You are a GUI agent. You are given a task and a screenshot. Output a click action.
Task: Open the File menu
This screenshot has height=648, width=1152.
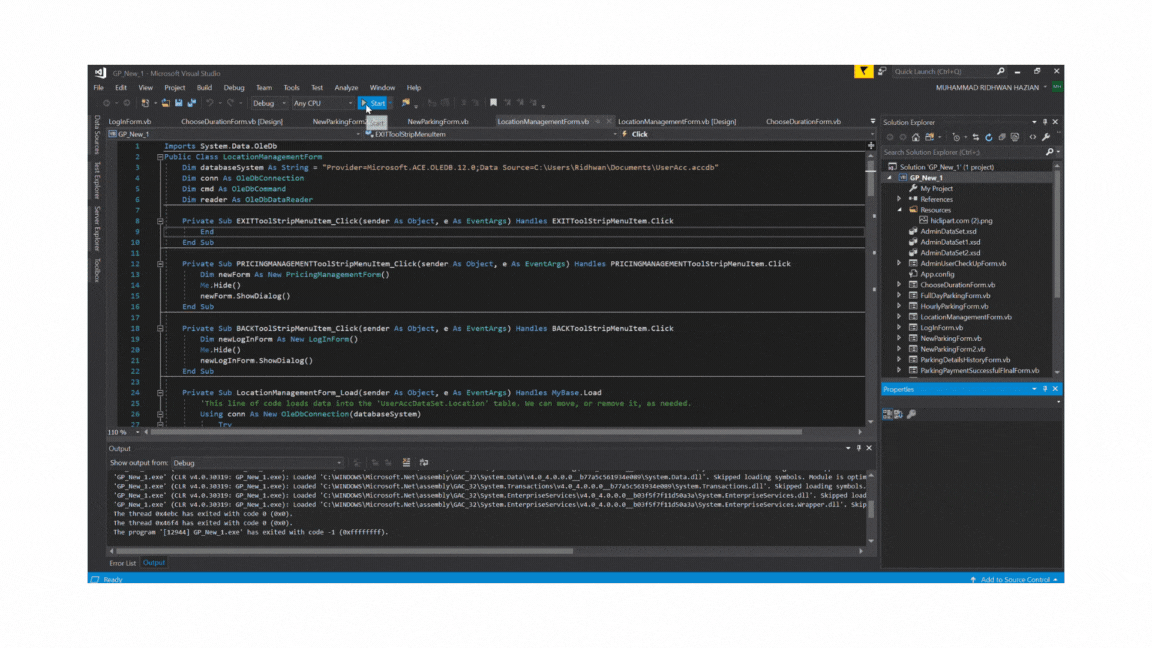pyautogui.click(x=98, y=87)
